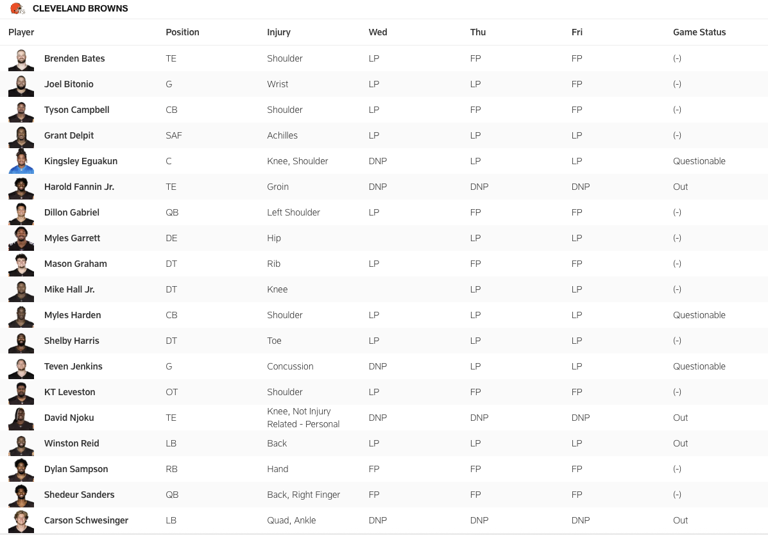This screenshot has width=768, height=535.
Task: Click the Player column header
Action: (21, 32)
